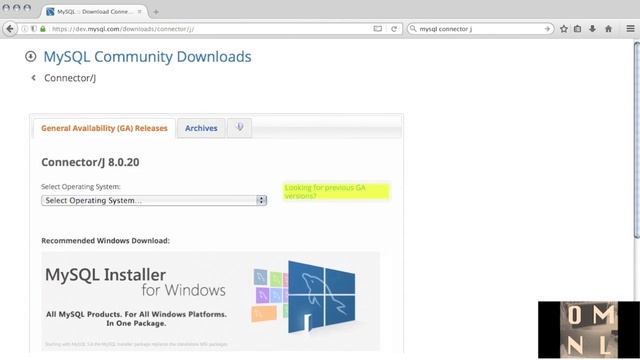Switch to the Archives tab
The image size is (640, 360).
(201, 128)
